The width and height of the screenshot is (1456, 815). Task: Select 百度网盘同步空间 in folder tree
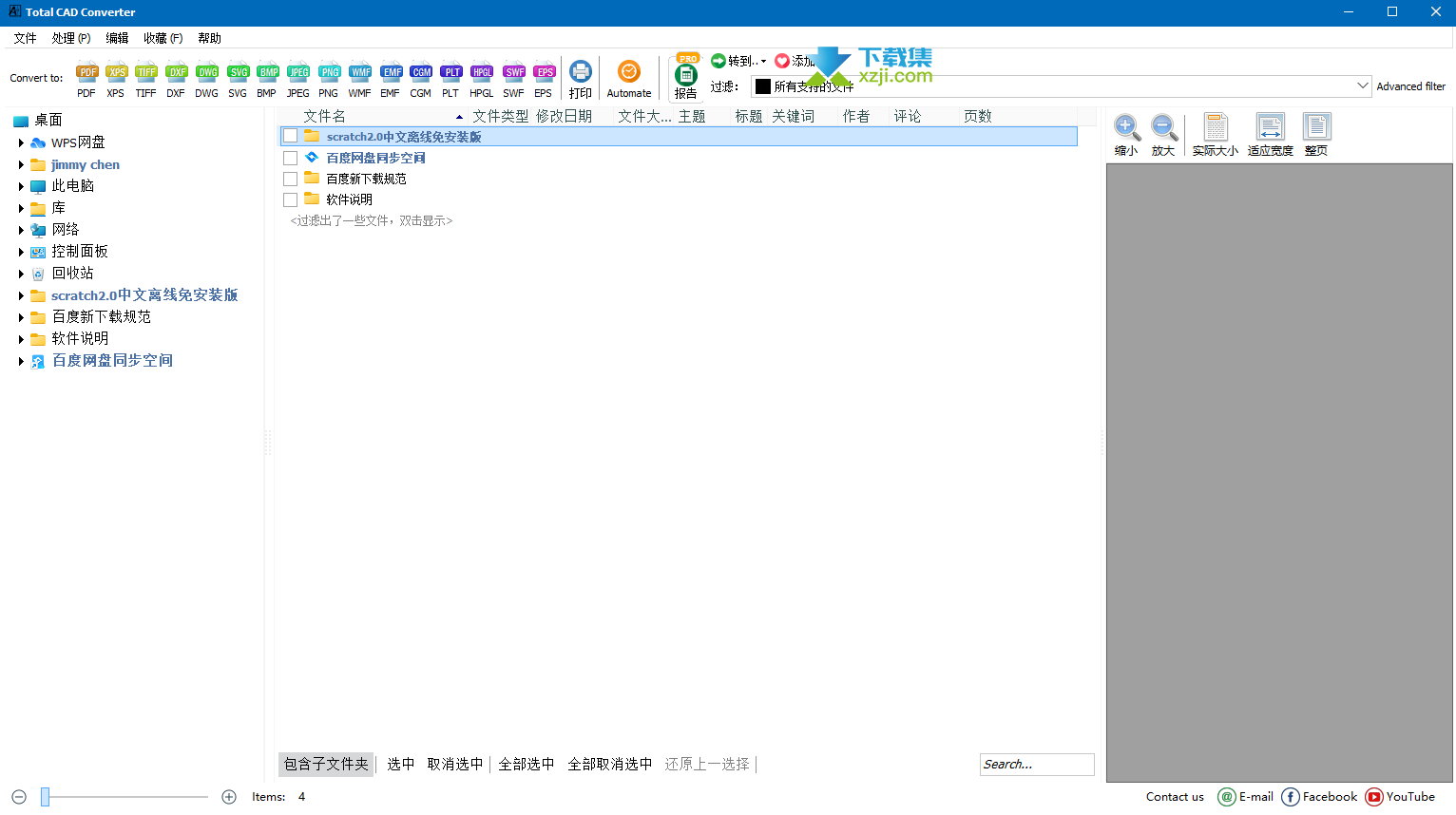[112, 361]
